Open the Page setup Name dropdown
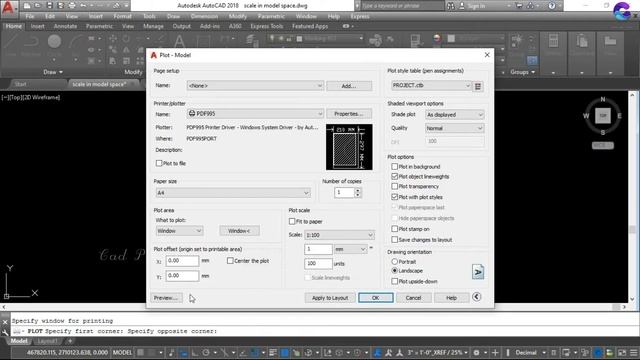The width and height of the screenshot is (640, 360). [255, 86]
